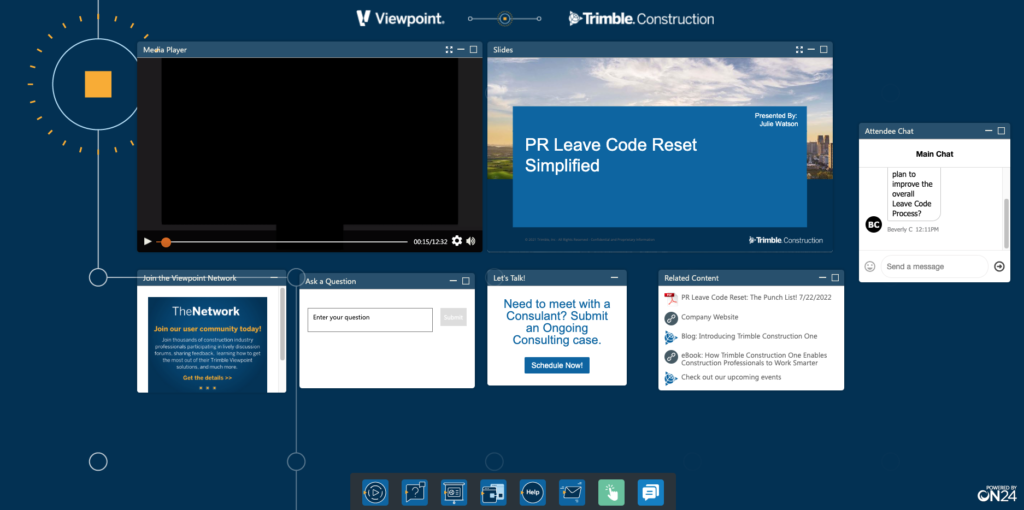Click Submit in Ask a Question

[x=453, y=317]
